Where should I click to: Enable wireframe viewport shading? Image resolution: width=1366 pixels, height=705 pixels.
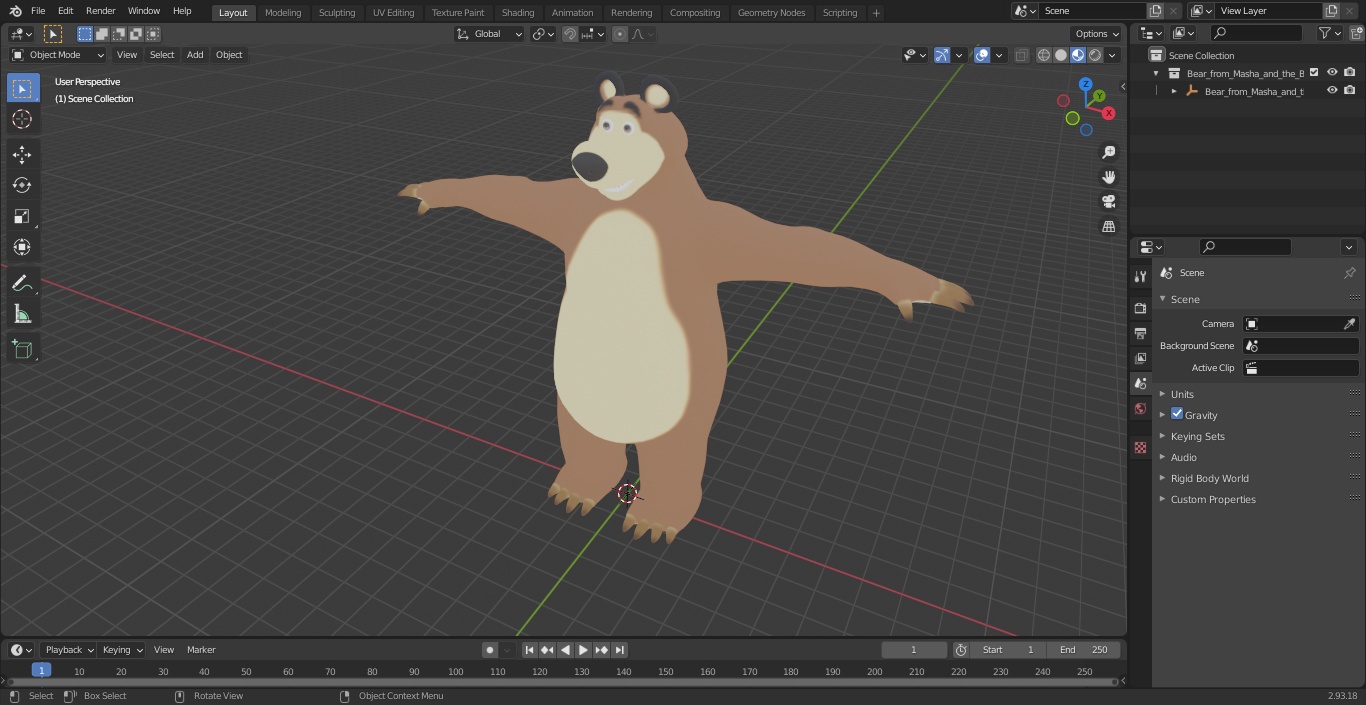click(1044, 55)
